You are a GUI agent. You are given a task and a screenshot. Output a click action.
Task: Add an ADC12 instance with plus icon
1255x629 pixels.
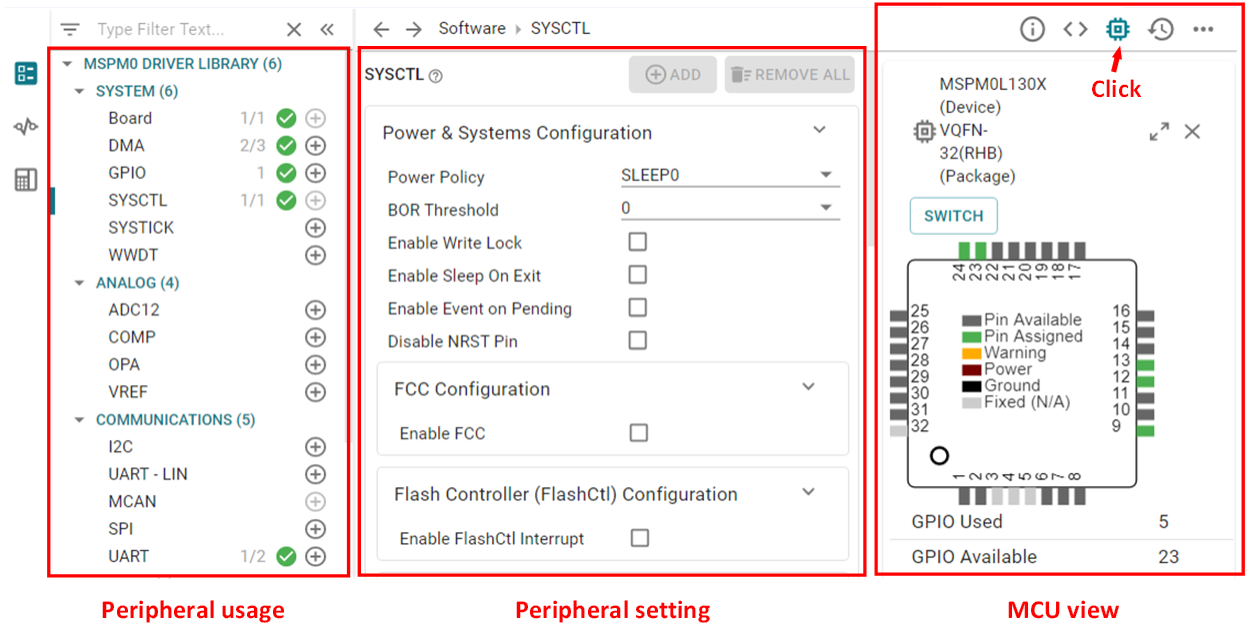(315, 310)
